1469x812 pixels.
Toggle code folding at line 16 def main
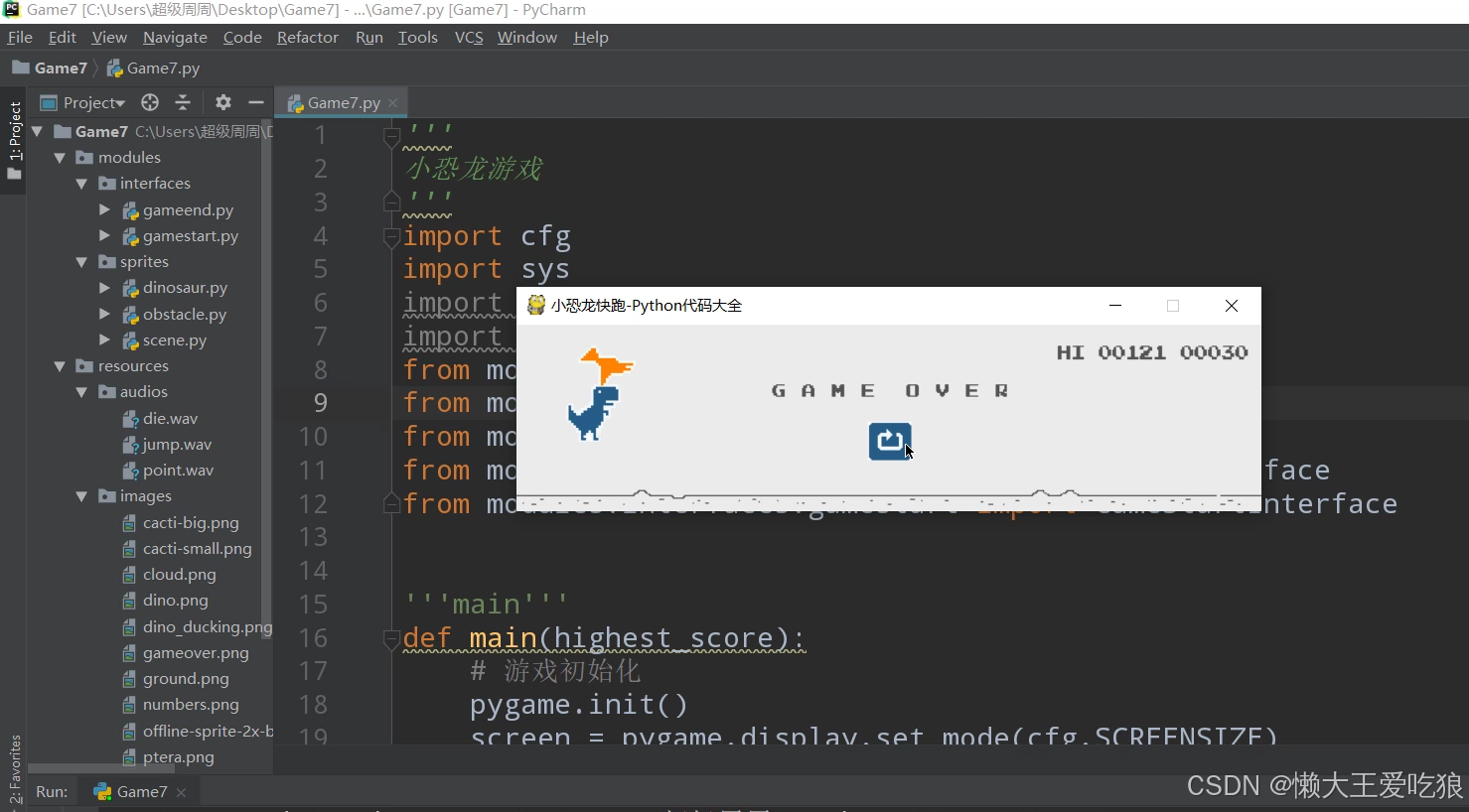[x=391, y=639]
